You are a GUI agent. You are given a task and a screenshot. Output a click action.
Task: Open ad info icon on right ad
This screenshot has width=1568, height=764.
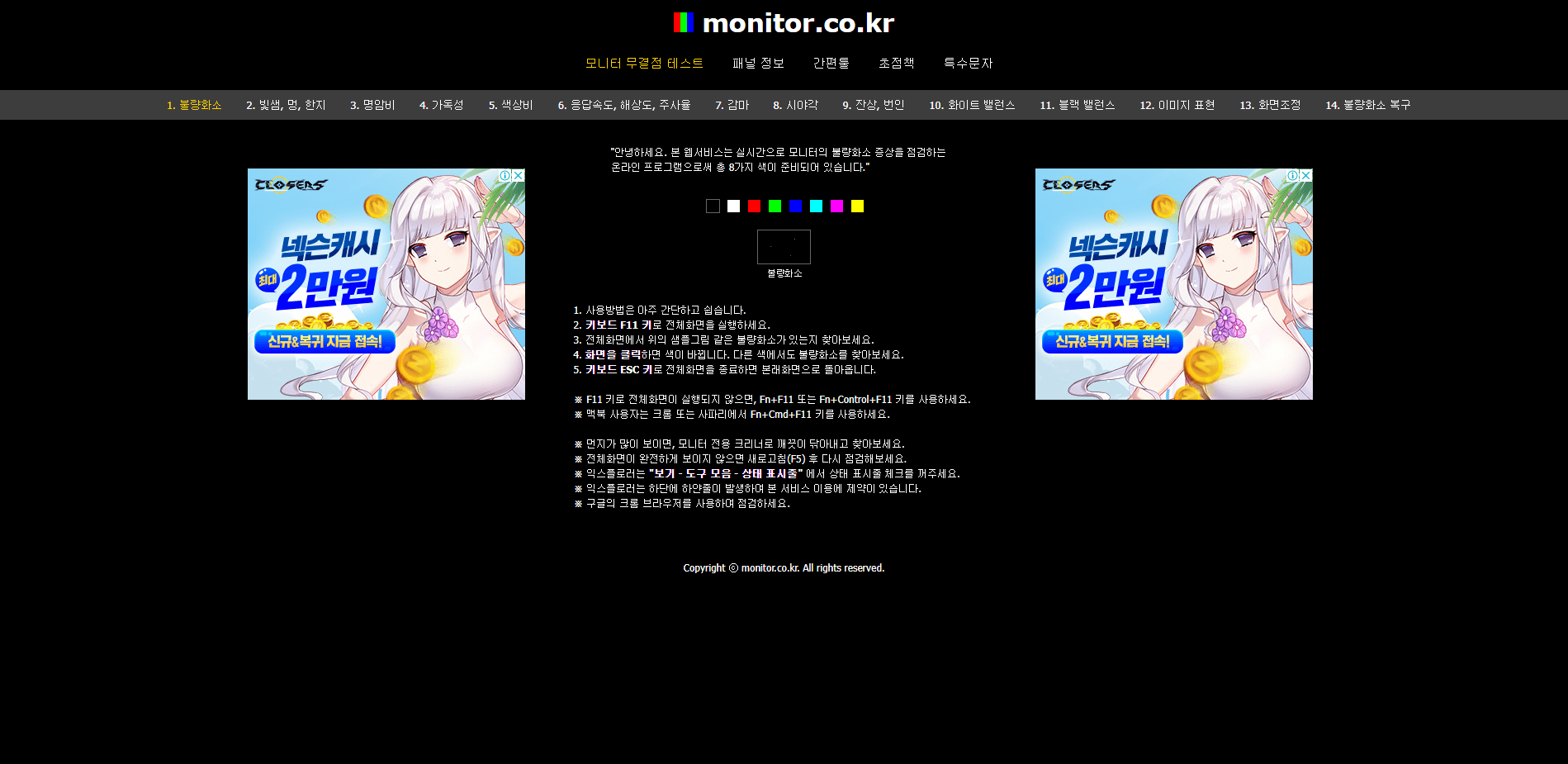pos(1292,175)
